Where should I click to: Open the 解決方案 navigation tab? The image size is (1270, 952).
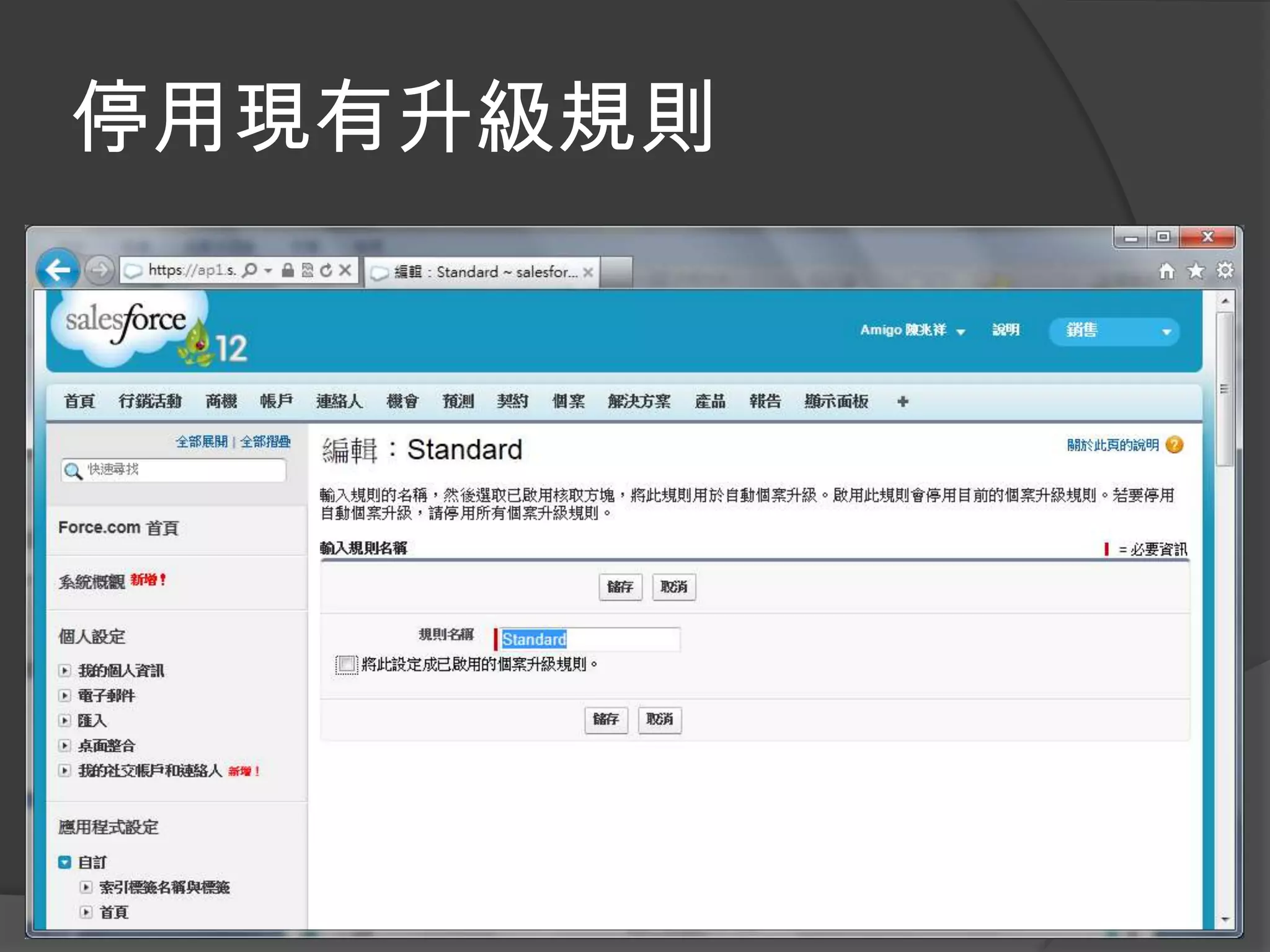pos(639,402)
